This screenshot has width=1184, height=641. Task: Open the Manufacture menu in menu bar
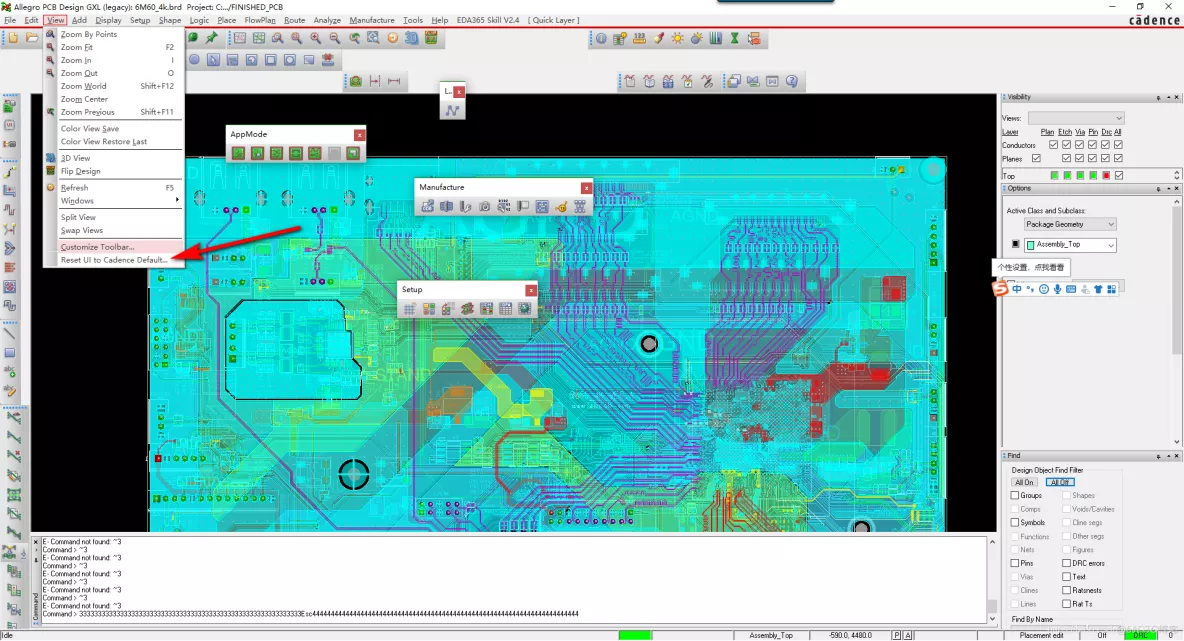point(372,20)
